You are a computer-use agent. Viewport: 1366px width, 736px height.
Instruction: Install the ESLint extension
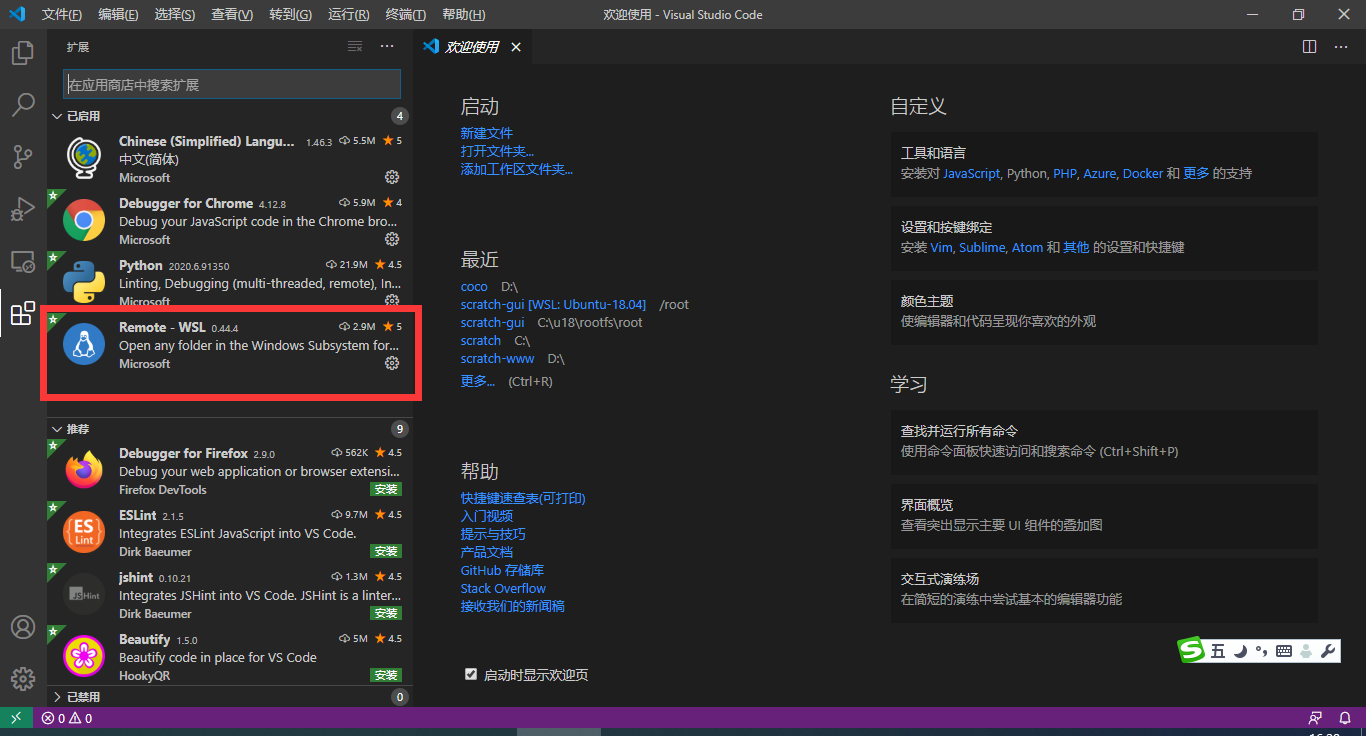[x=385, y=551]
